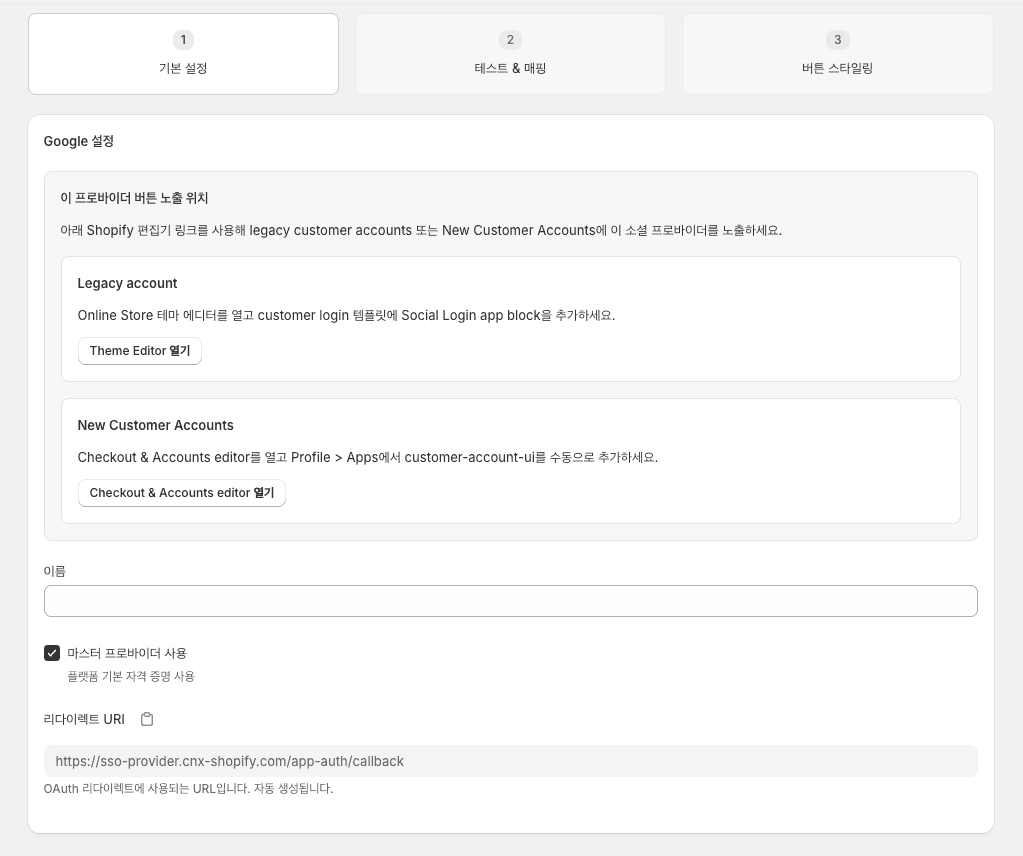This screenshot has width=1023, height=856.
Task: Click the step 2 number badge
Action: point(510,40)
